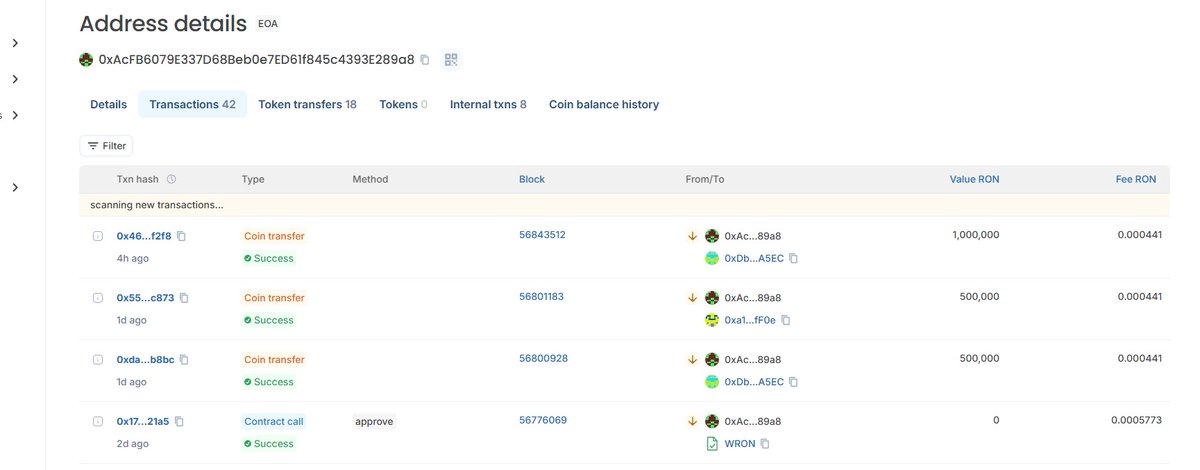Viewport: 1200px width, 470px height.
Task: Open the Token transfers 18 tab
Action: click(307, 104)
